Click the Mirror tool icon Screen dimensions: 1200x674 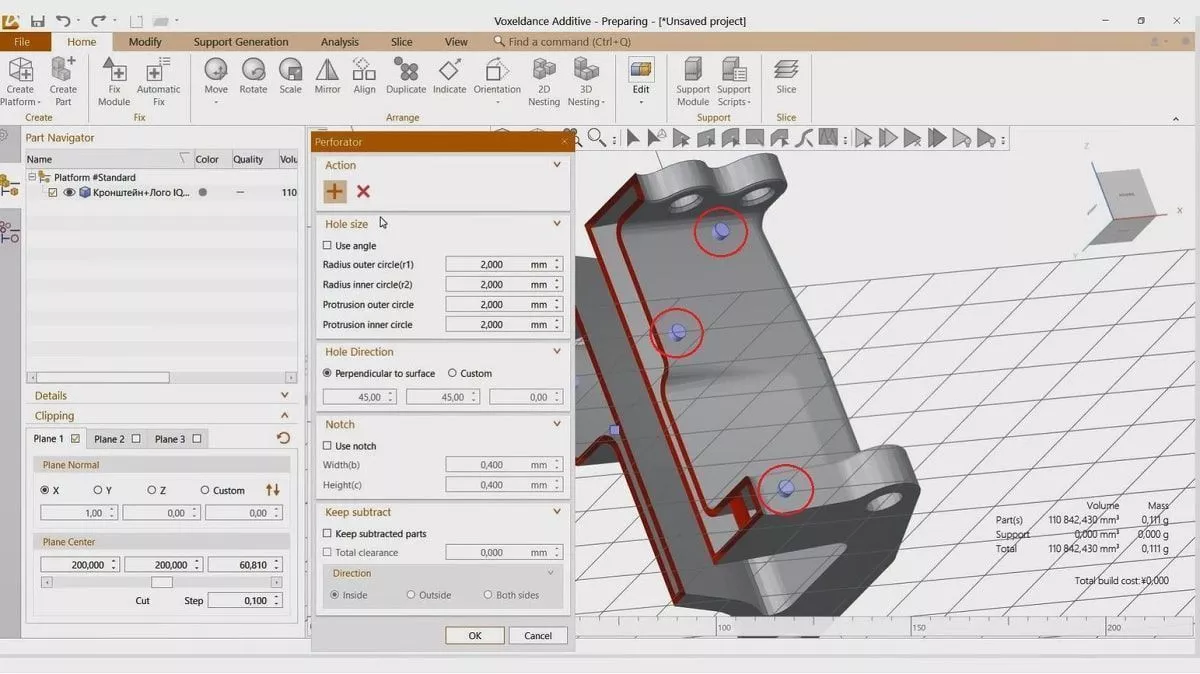[x=327, y=71]
